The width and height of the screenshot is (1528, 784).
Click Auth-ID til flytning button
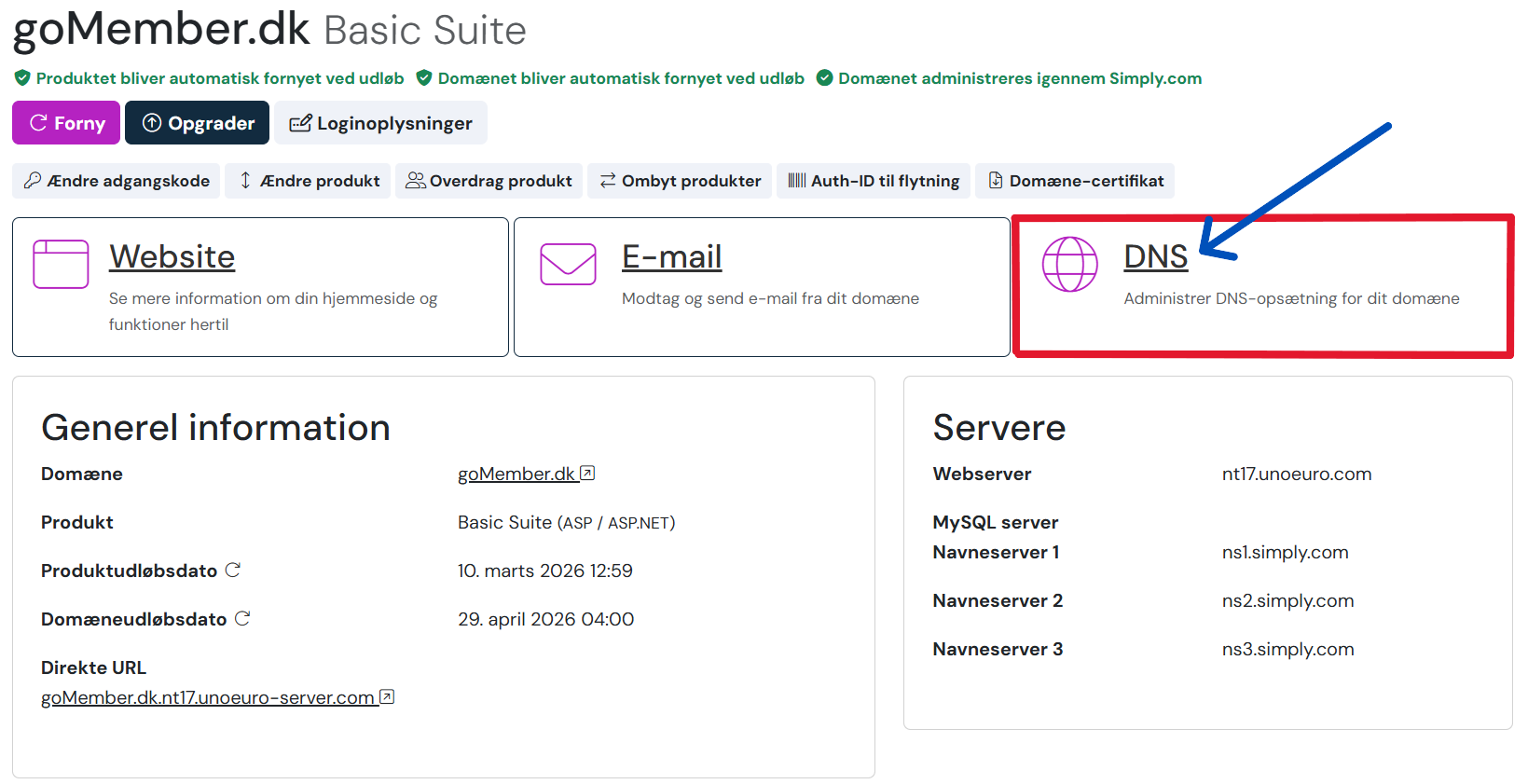[874, 181]
